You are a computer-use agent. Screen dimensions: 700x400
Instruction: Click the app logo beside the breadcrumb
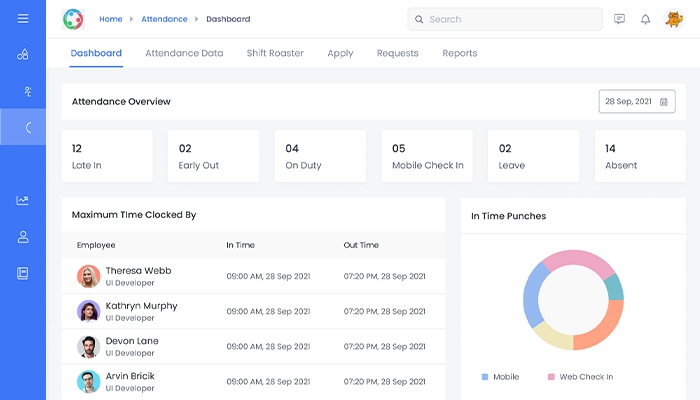click(73, 19)
